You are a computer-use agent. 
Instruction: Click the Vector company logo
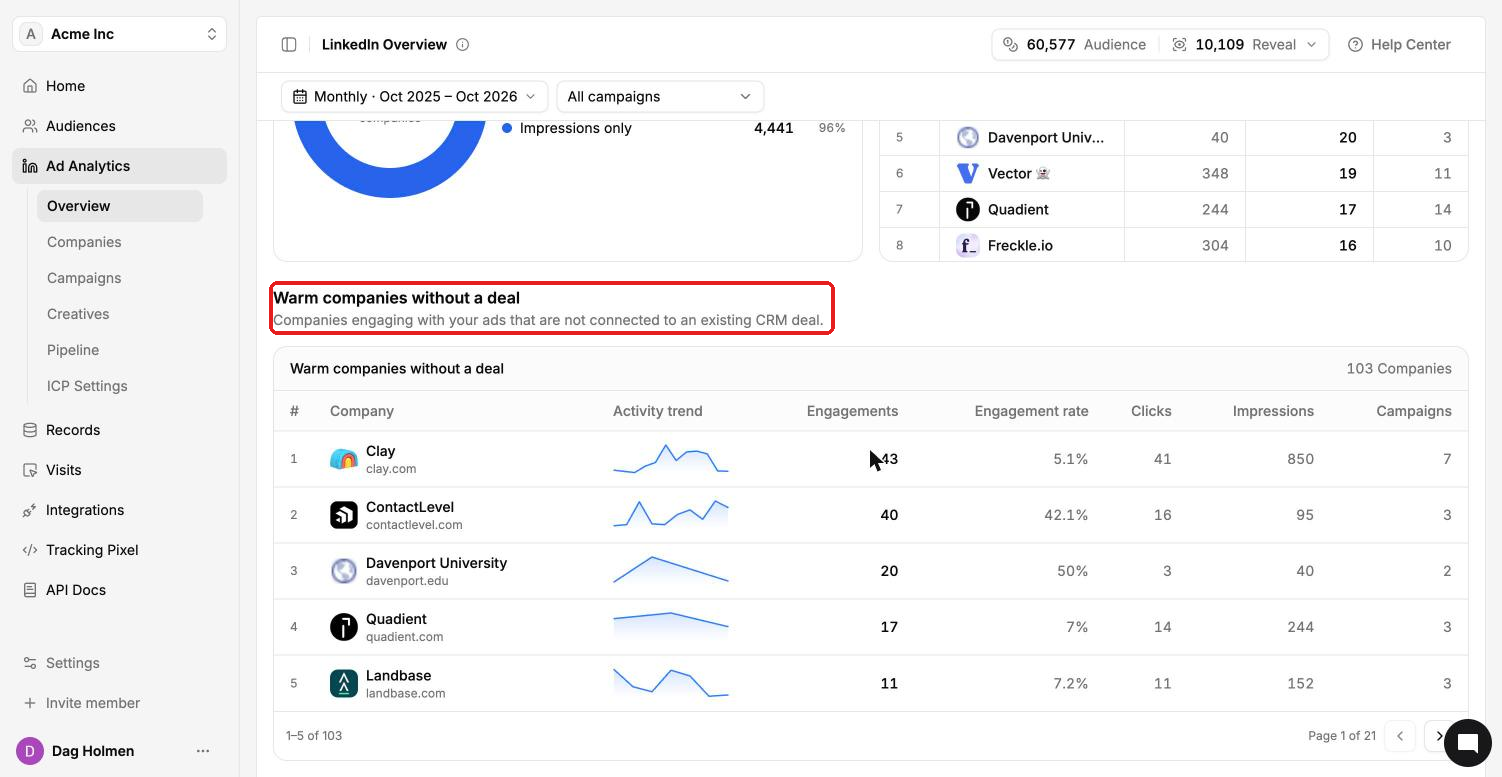967,173
